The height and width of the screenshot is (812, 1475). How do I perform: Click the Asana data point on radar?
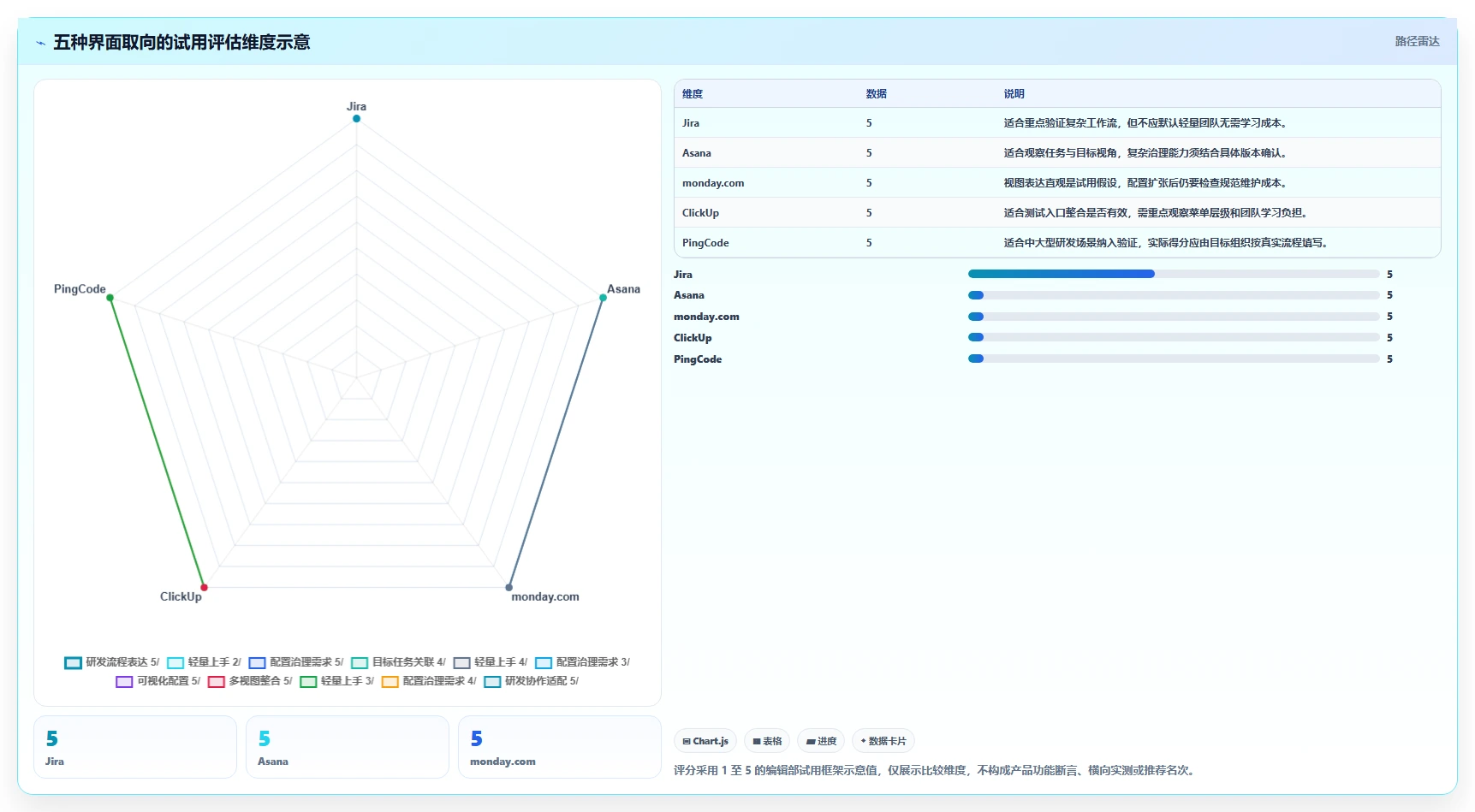click(x=603, y=298)
